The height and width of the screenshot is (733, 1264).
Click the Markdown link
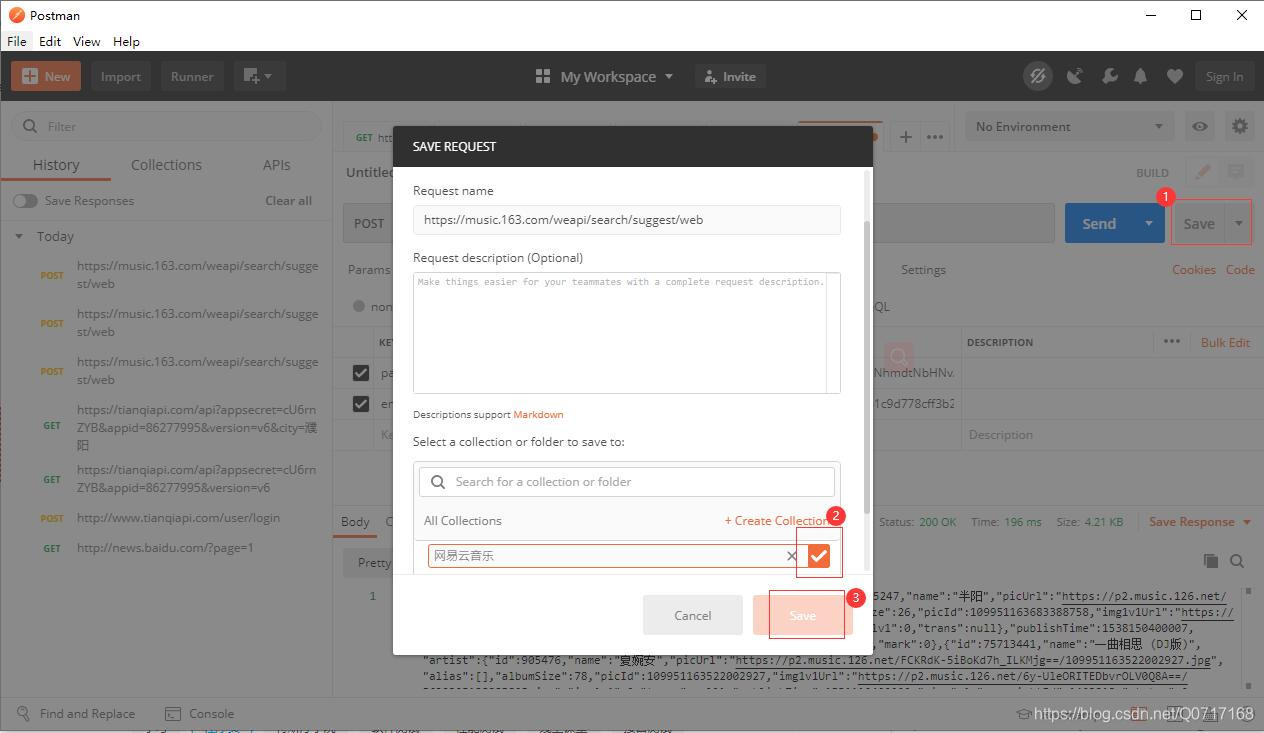point(538,414)
